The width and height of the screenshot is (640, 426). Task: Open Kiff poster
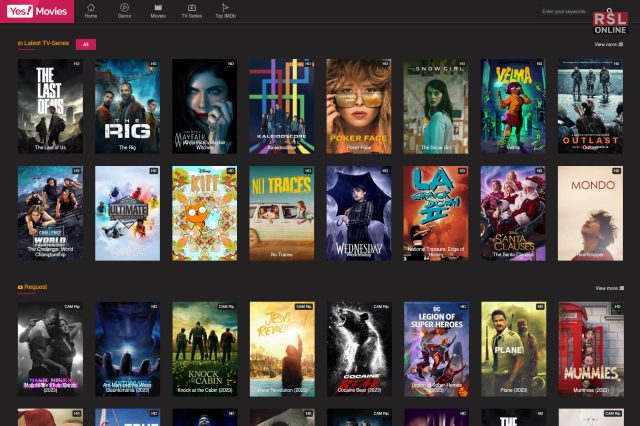tap(204, 213)
